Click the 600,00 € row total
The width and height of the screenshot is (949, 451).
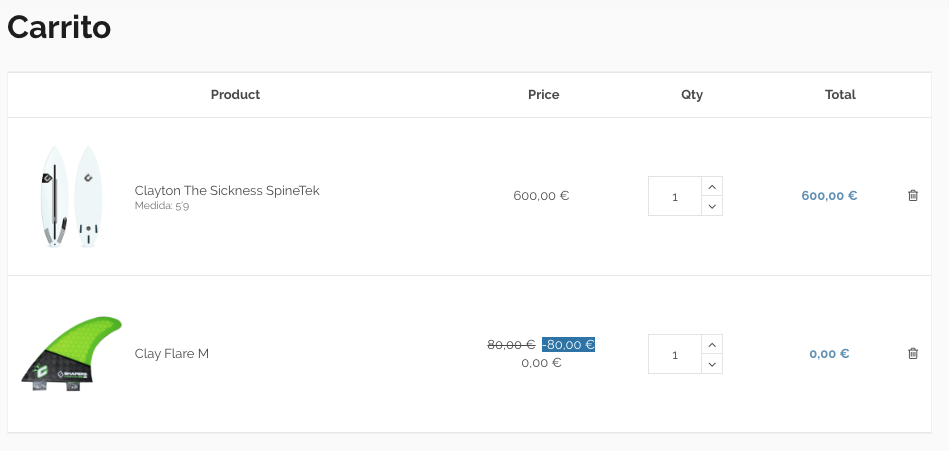point(829,196)
